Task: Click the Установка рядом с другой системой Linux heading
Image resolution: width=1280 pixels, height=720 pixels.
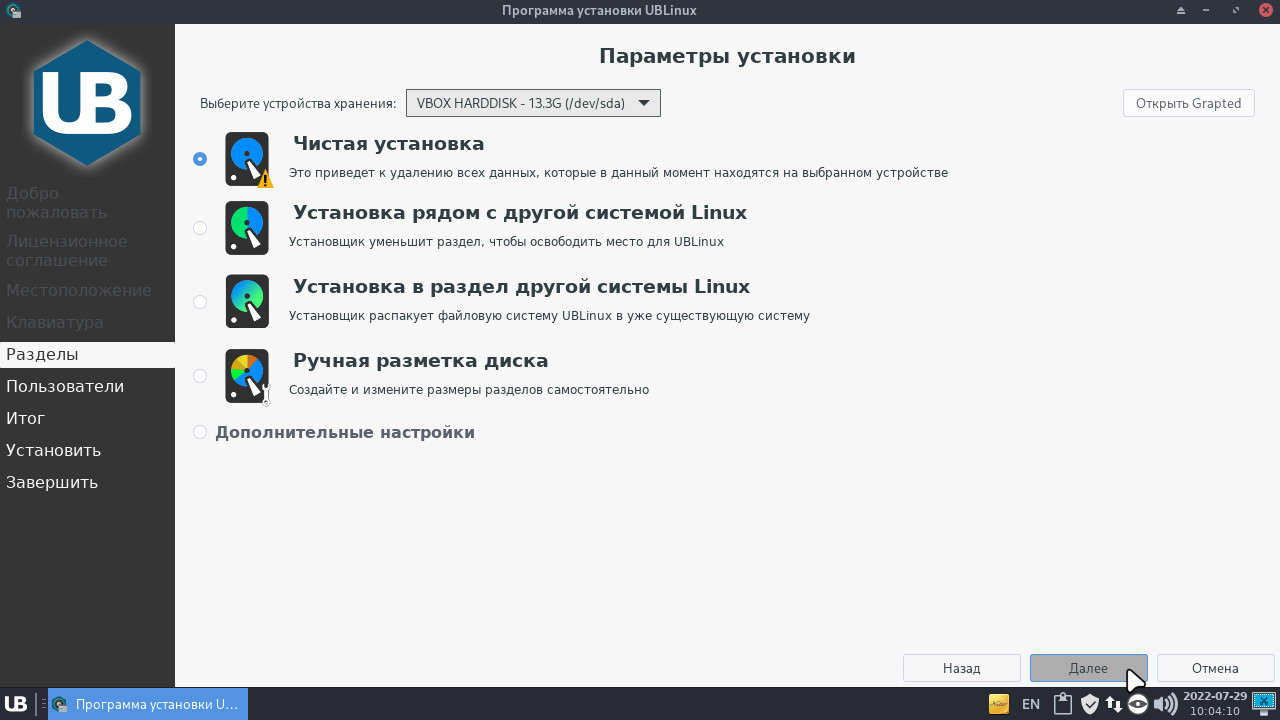Action: [x=520, y=213]
